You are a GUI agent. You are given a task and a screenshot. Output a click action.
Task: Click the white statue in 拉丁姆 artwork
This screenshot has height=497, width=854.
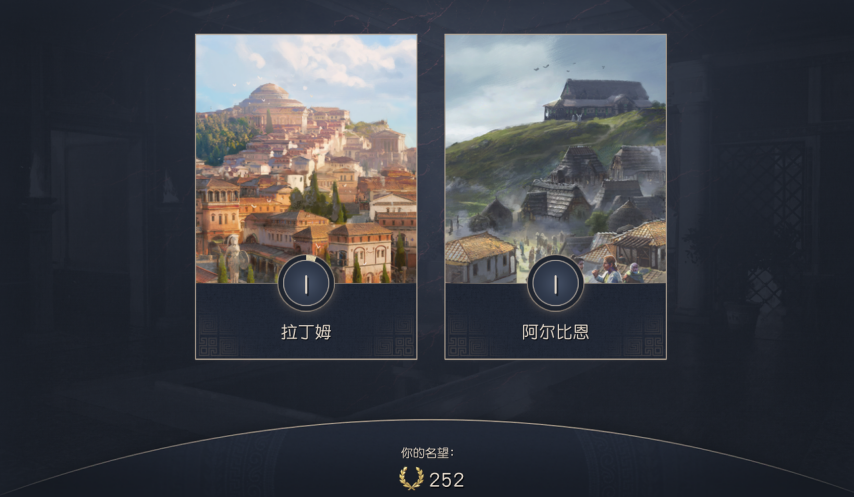233,258
